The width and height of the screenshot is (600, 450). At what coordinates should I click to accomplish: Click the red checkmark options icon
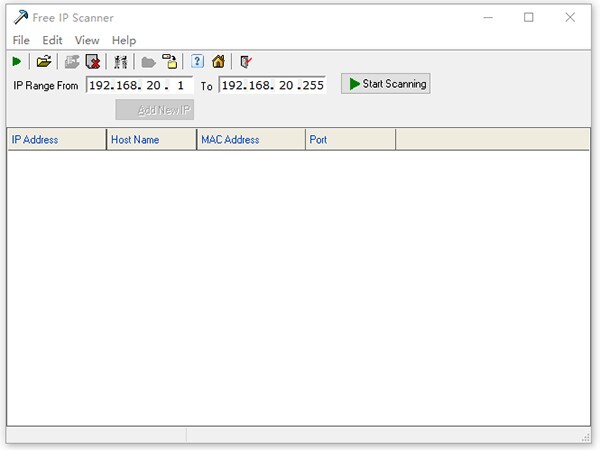click(x=245, y=62)
